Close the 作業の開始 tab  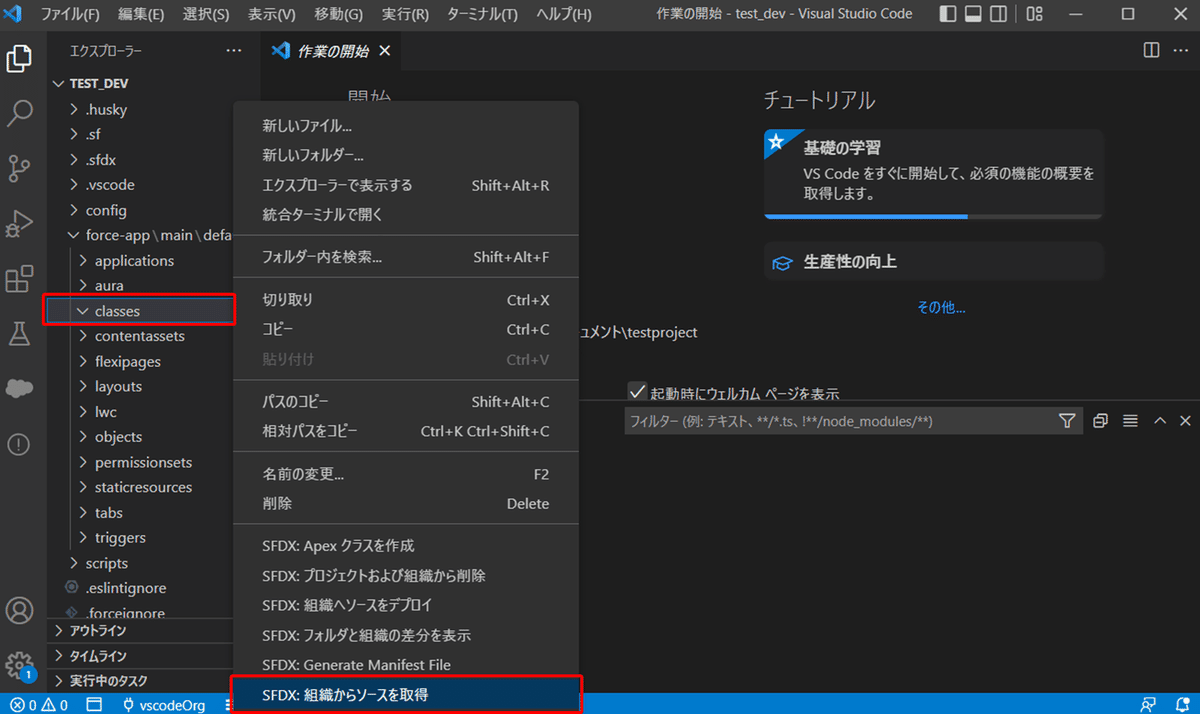(385, 51)
